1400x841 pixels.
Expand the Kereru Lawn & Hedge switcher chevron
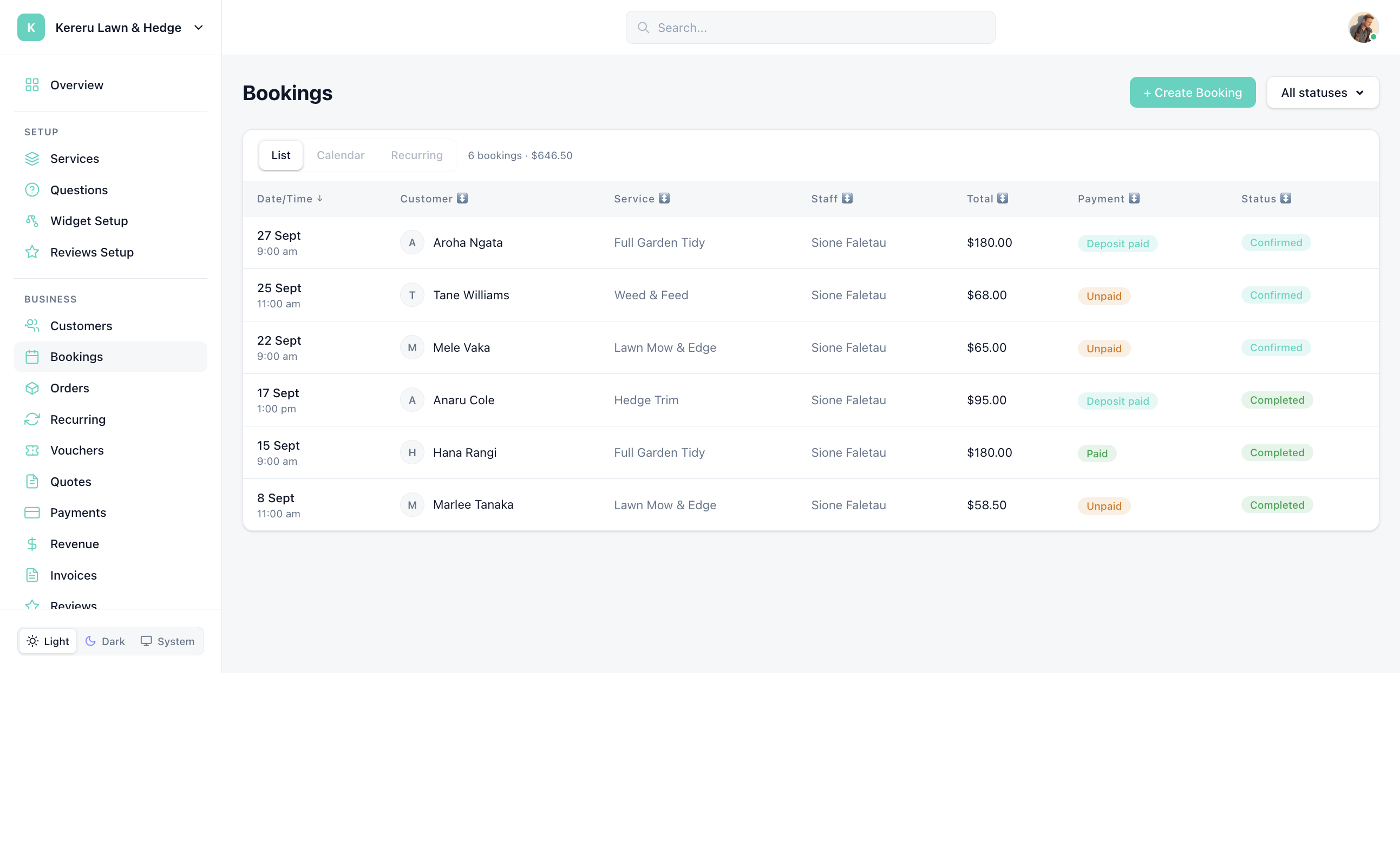coord(199,27)
